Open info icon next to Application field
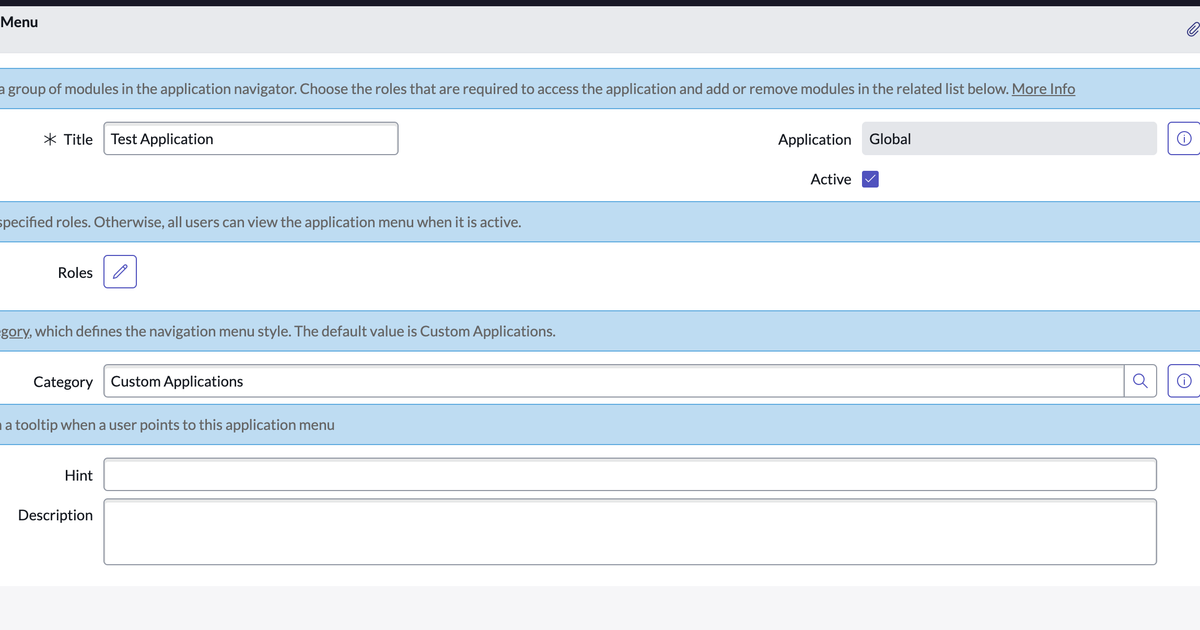Image resolution: width=1200 pixels, height=630 pixels. (x=1183, y=139)
